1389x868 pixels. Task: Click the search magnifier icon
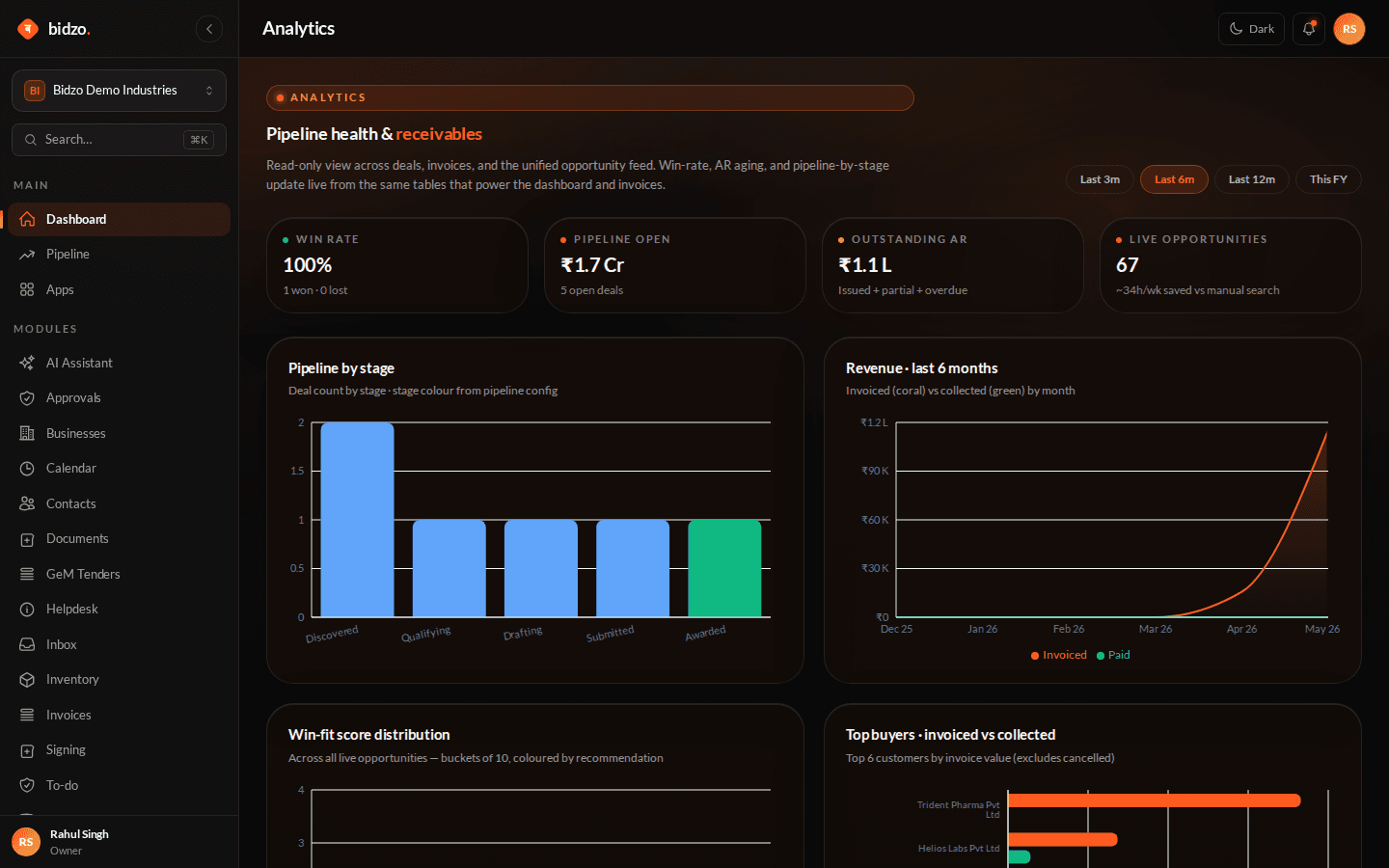coord(31,140)
